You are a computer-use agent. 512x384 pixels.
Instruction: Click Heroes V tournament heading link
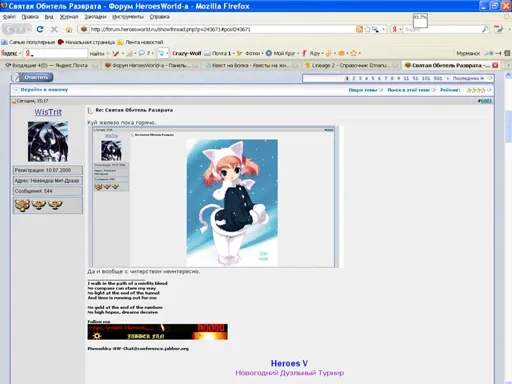289,363
